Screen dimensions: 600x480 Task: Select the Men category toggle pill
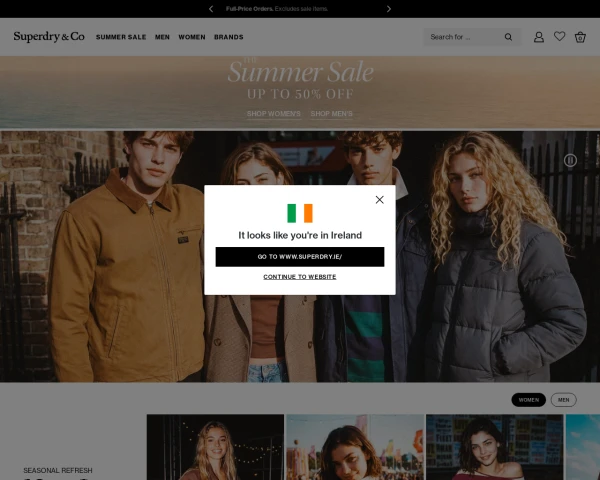(x=563, y=400)
